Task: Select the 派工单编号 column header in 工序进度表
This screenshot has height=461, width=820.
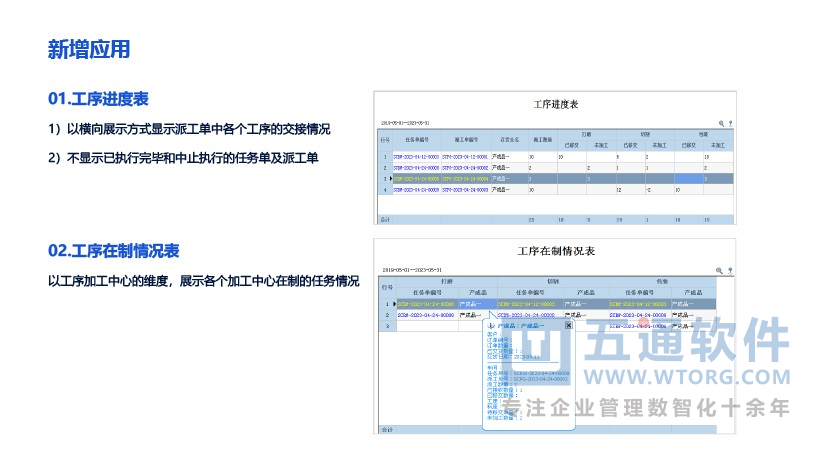Action: tap(465, 140)
